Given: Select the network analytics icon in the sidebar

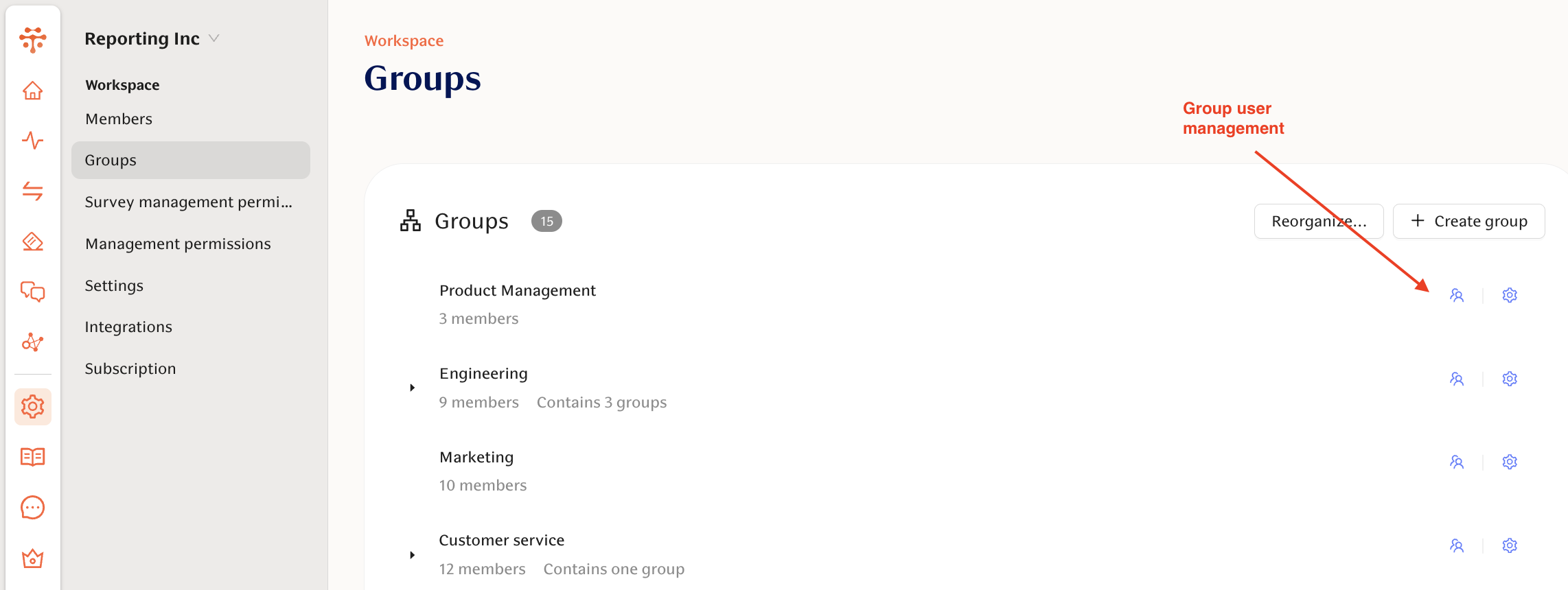Looking at the screenshot, I should [x=32, y=342].
